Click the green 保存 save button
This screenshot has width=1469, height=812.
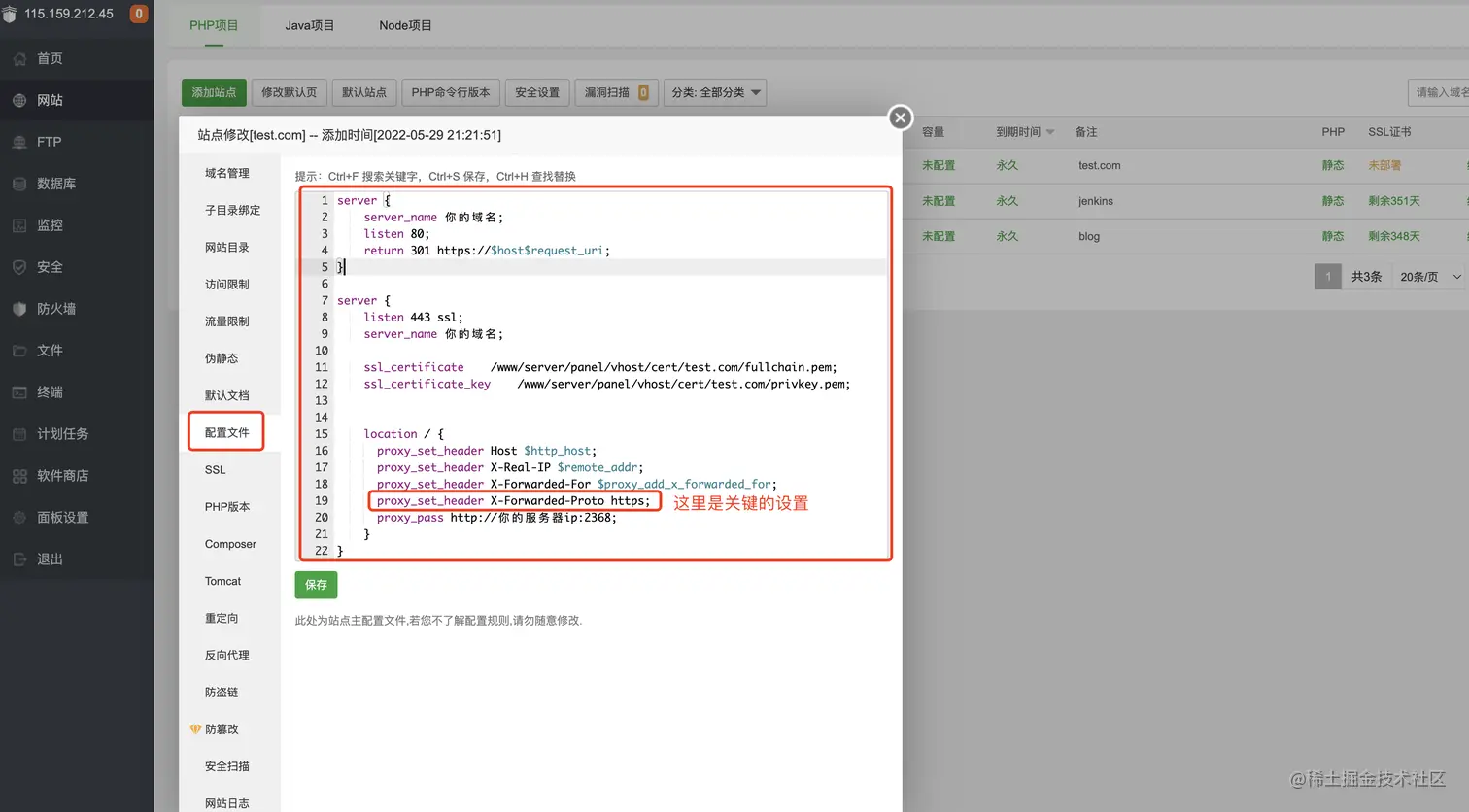(x=316, y=585)
